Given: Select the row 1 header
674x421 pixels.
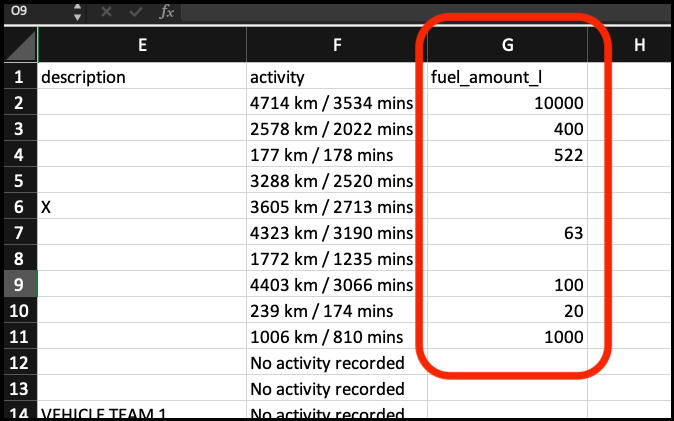Looking at the screenshot, I should [x=19, y=77].
